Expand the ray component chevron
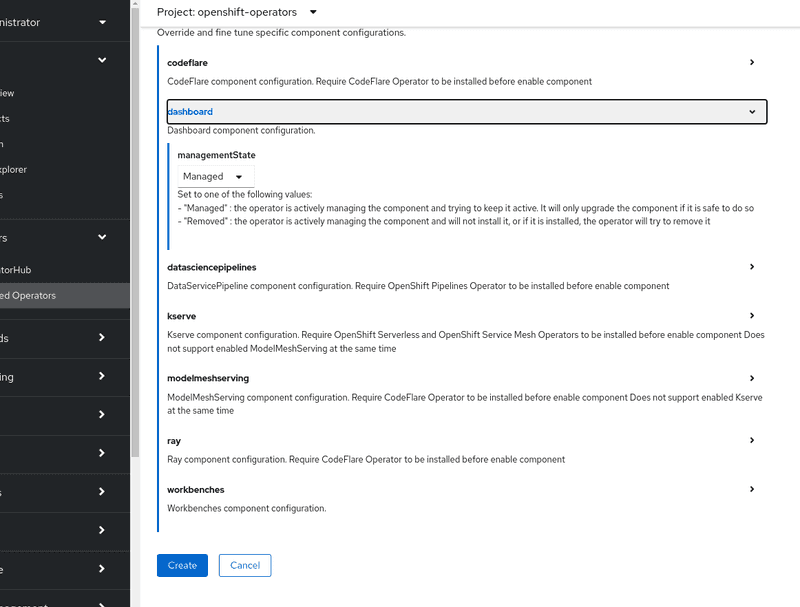800x607 pixels. click(x=752, y=440)
